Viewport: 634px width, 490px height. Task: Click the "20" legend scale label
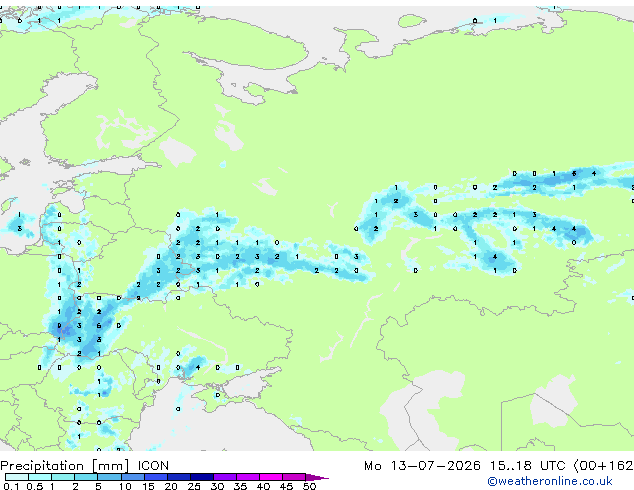click(x=171, y=486)
